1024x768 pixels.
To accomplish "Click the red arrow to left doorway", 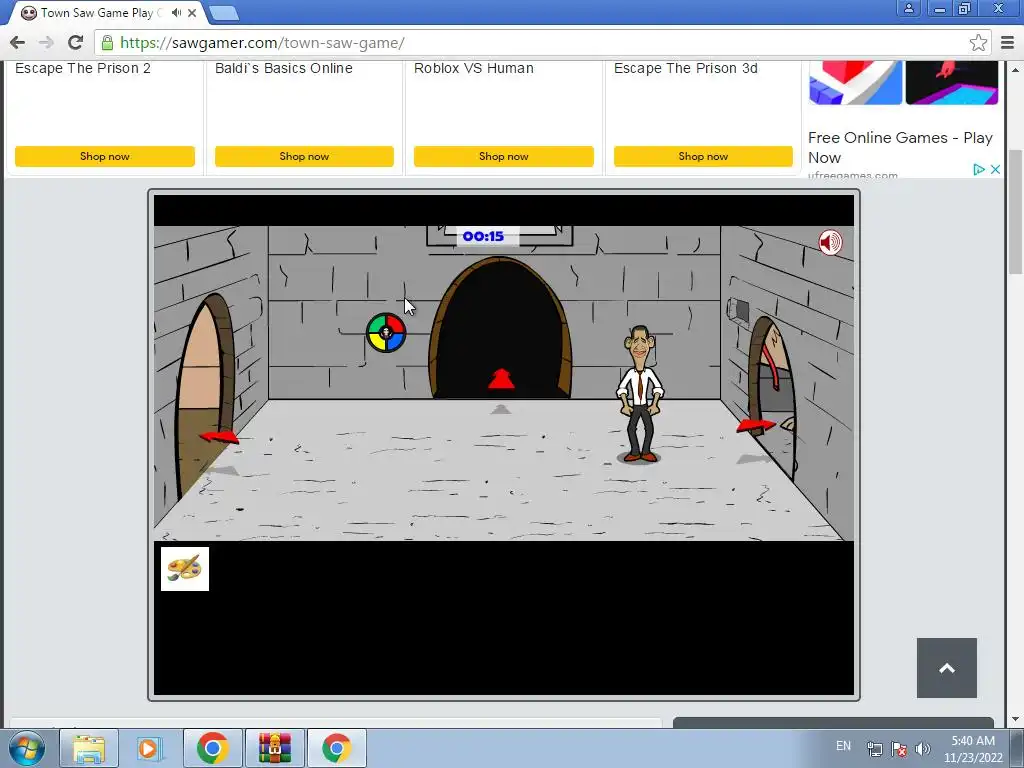I will (219, 436).
